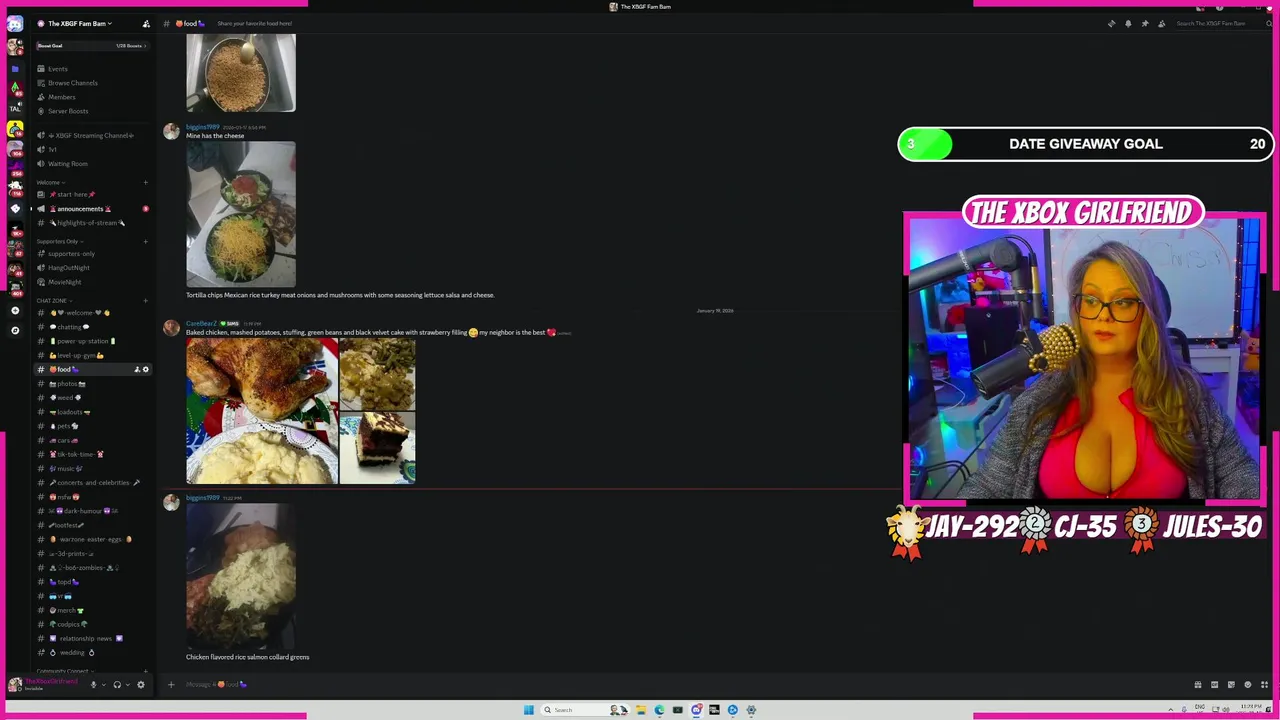The width and height of the screenshot is (1280, 720).
Task: Join the HangOutNight voice channel
Action: pyautogui.click(x=92, y=268)
